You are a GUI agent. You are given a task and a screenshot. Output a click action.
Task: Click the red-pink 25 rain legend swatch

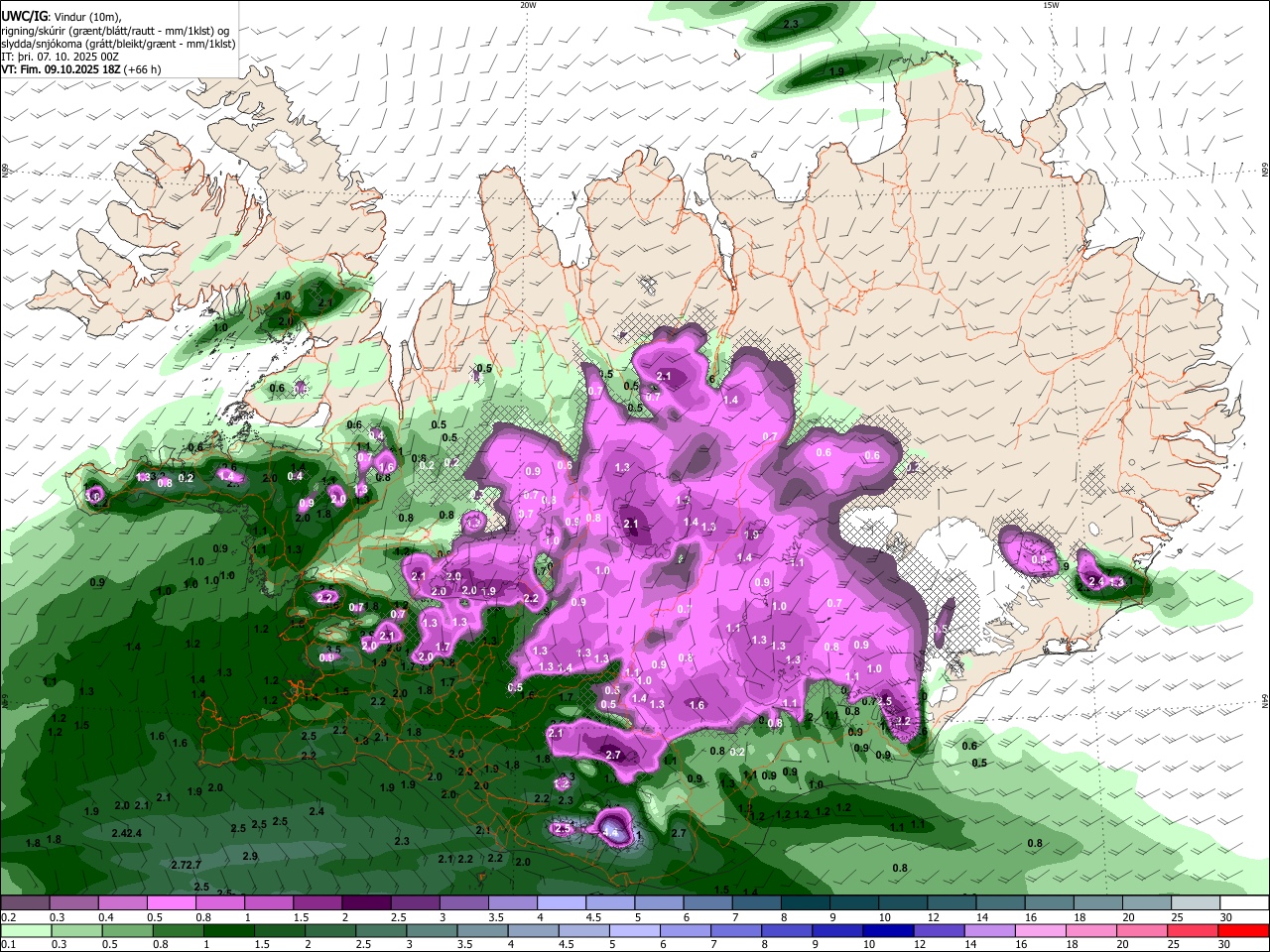click(x=1193, y=930)
